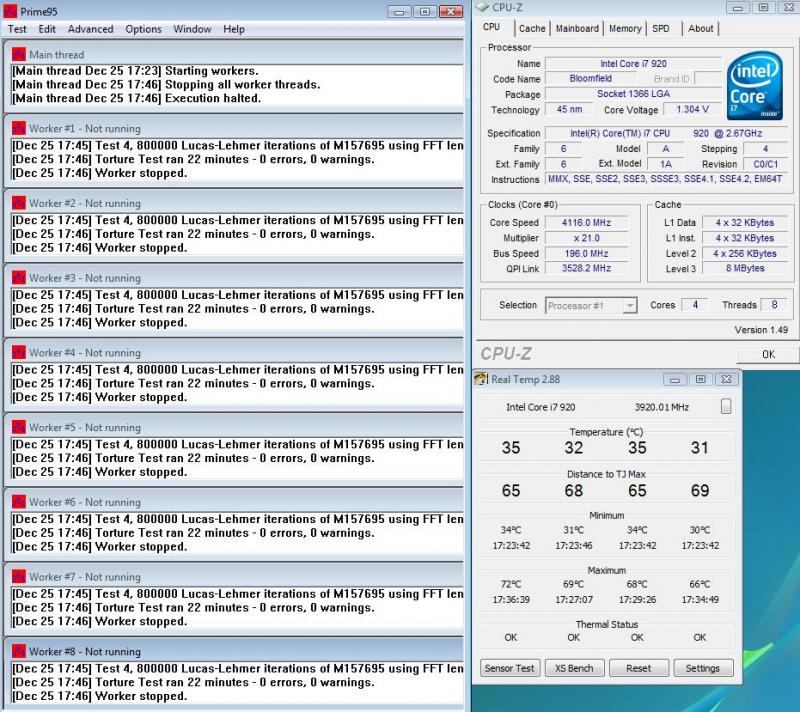Click the Bus Speed value 196.0 MHz

(586, 253)
